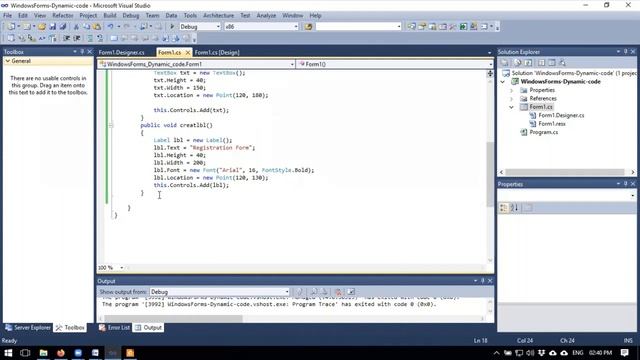Open the Windows Start menu
640x360 pixels.
[x=8, y=353]
